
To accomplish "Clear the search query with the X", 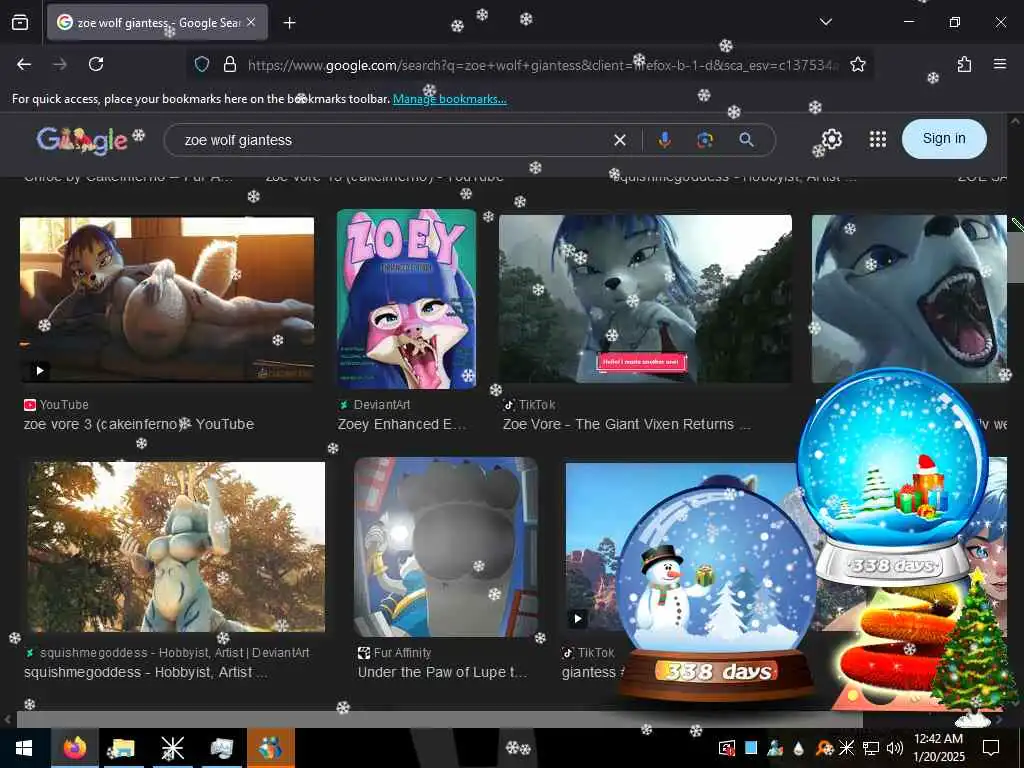I will pos(620,140).
